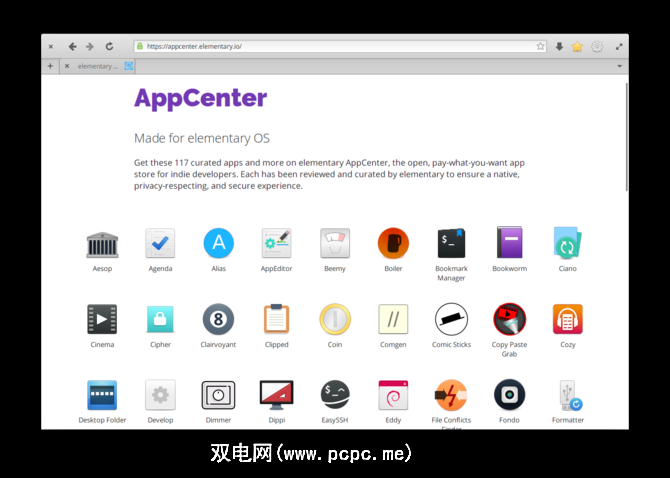Open the AppEditor app icon
This screenshot has width=670, height=478.
[276, 243]
